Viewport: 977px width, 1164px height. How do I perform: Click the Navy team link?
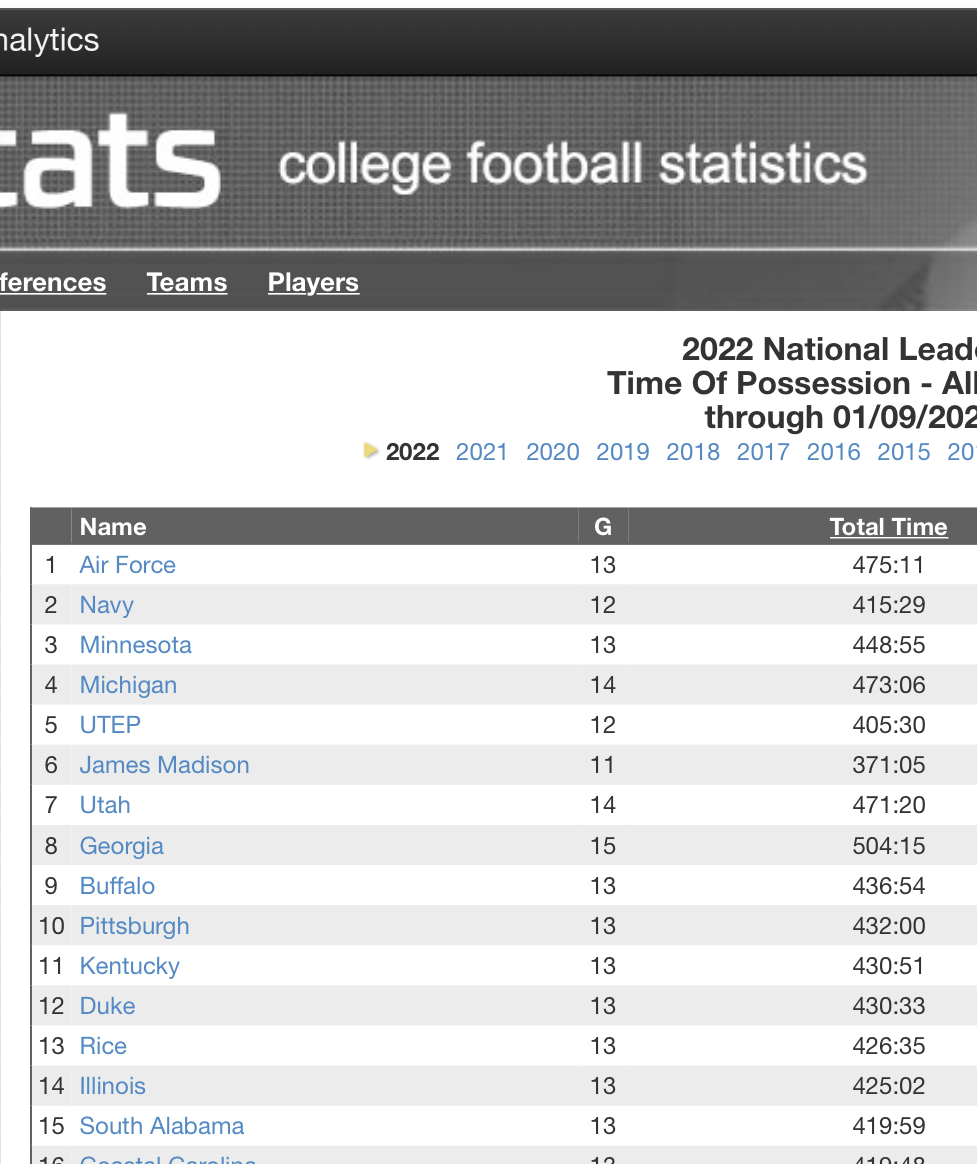107,605
